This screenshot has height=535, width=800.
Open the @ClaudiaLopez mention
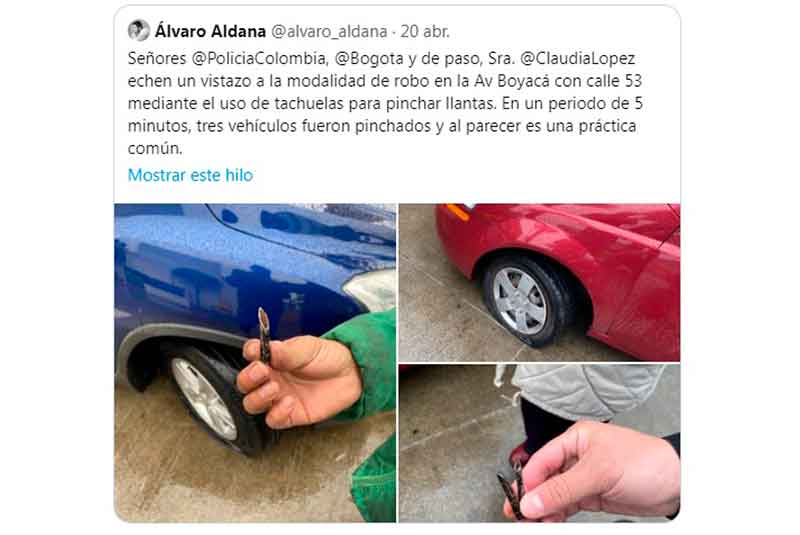tap(577, 59)
